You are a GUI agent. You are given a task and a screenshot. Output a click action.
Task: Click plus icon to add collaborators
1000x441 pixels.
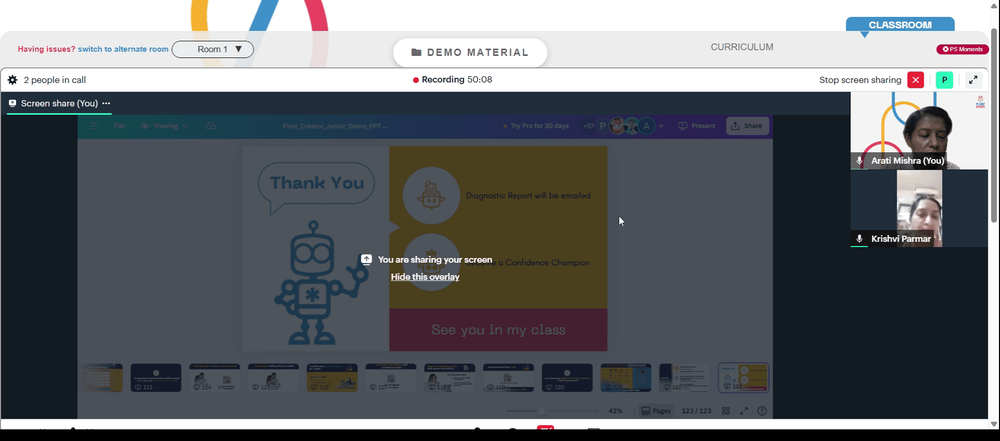661,126
